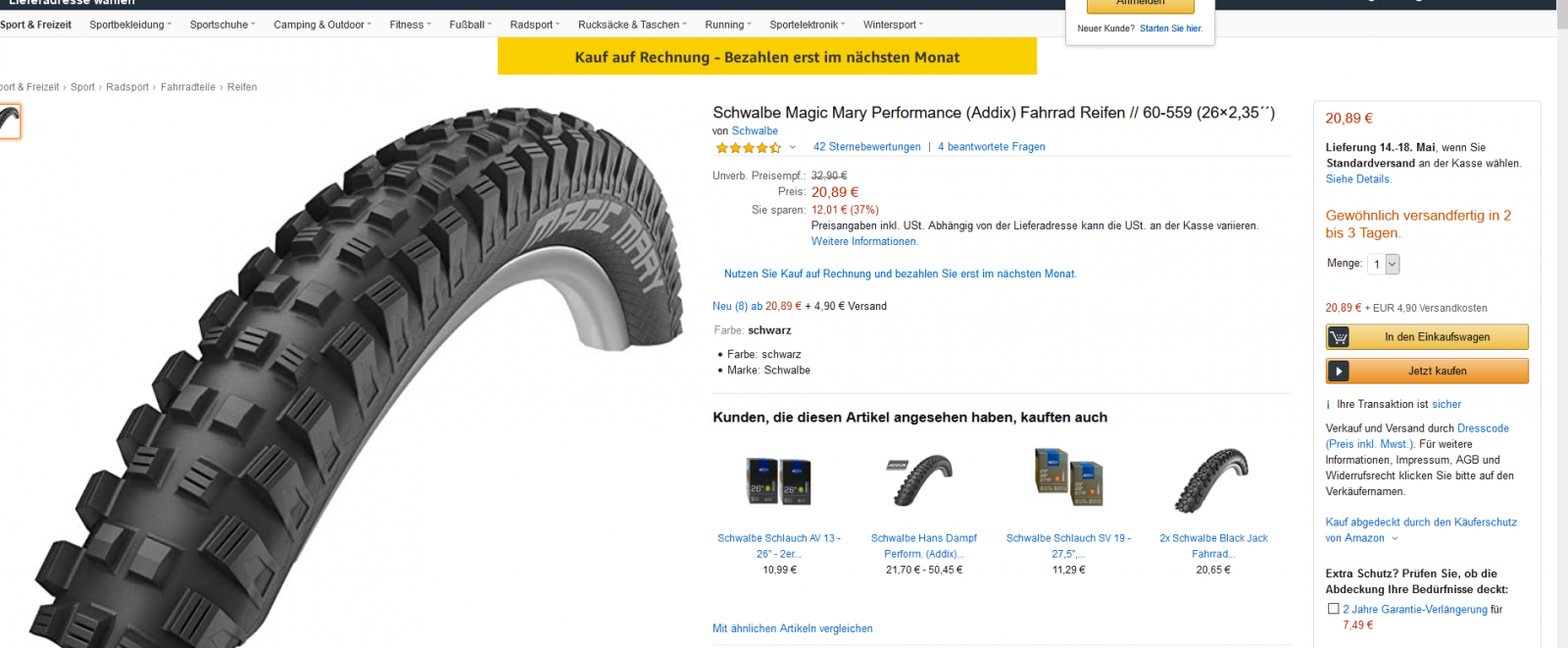Open the Schwalbe Schlauch AV 13 product image

click(779, 481)
